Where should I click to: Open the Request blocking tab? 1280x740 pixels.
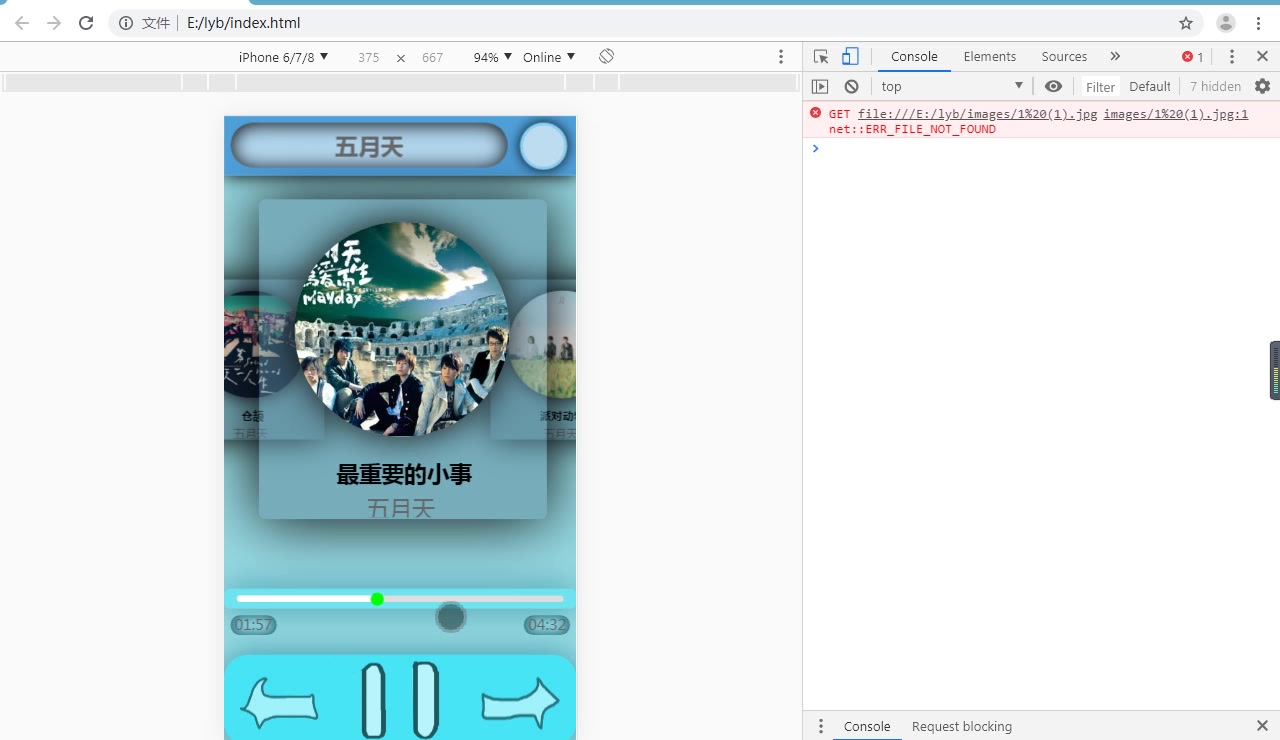pyautogui.click(x=962, y=726)
